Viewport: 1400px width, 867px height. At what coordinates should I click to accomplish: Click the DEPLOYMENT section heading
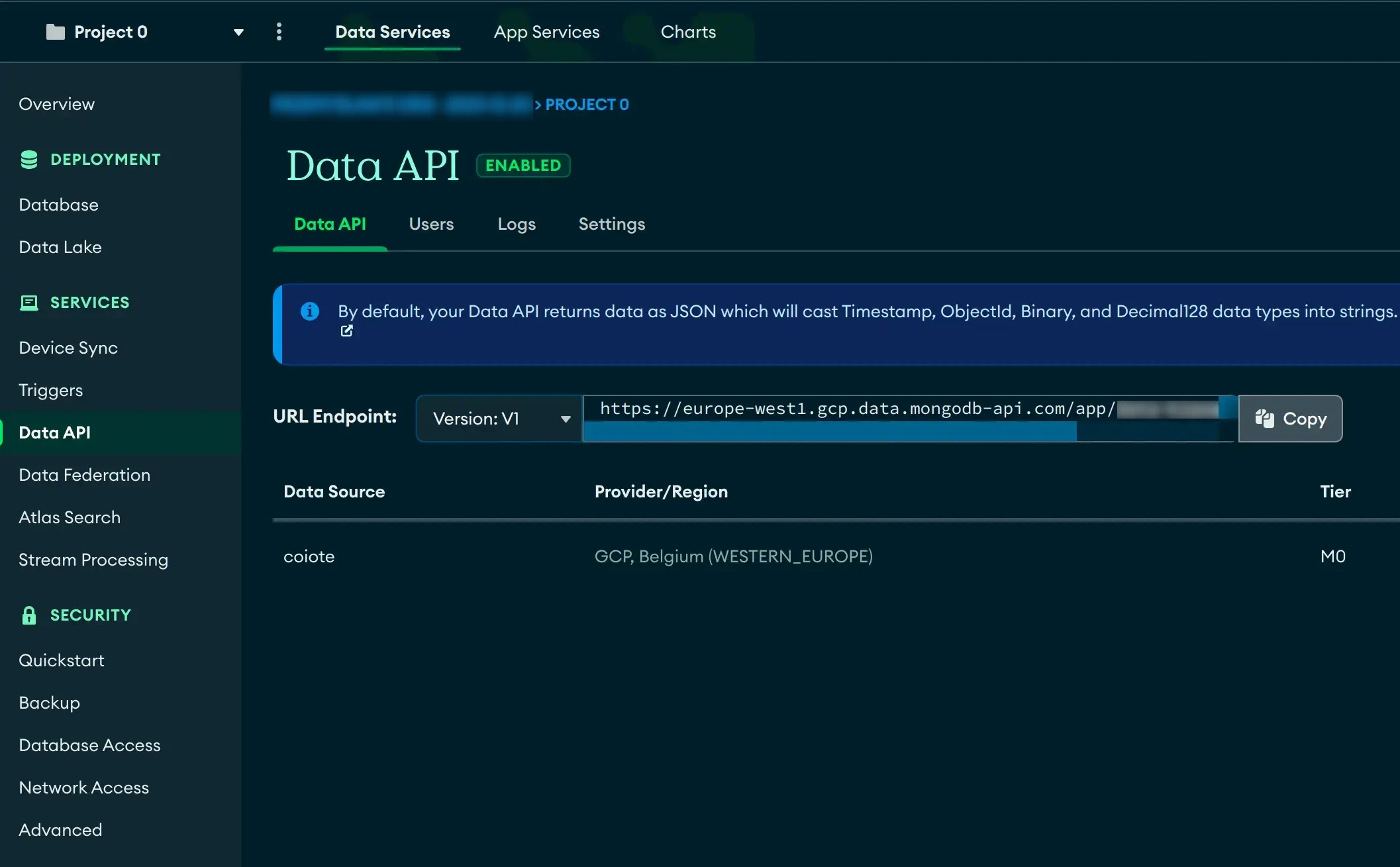coord(105,160)
